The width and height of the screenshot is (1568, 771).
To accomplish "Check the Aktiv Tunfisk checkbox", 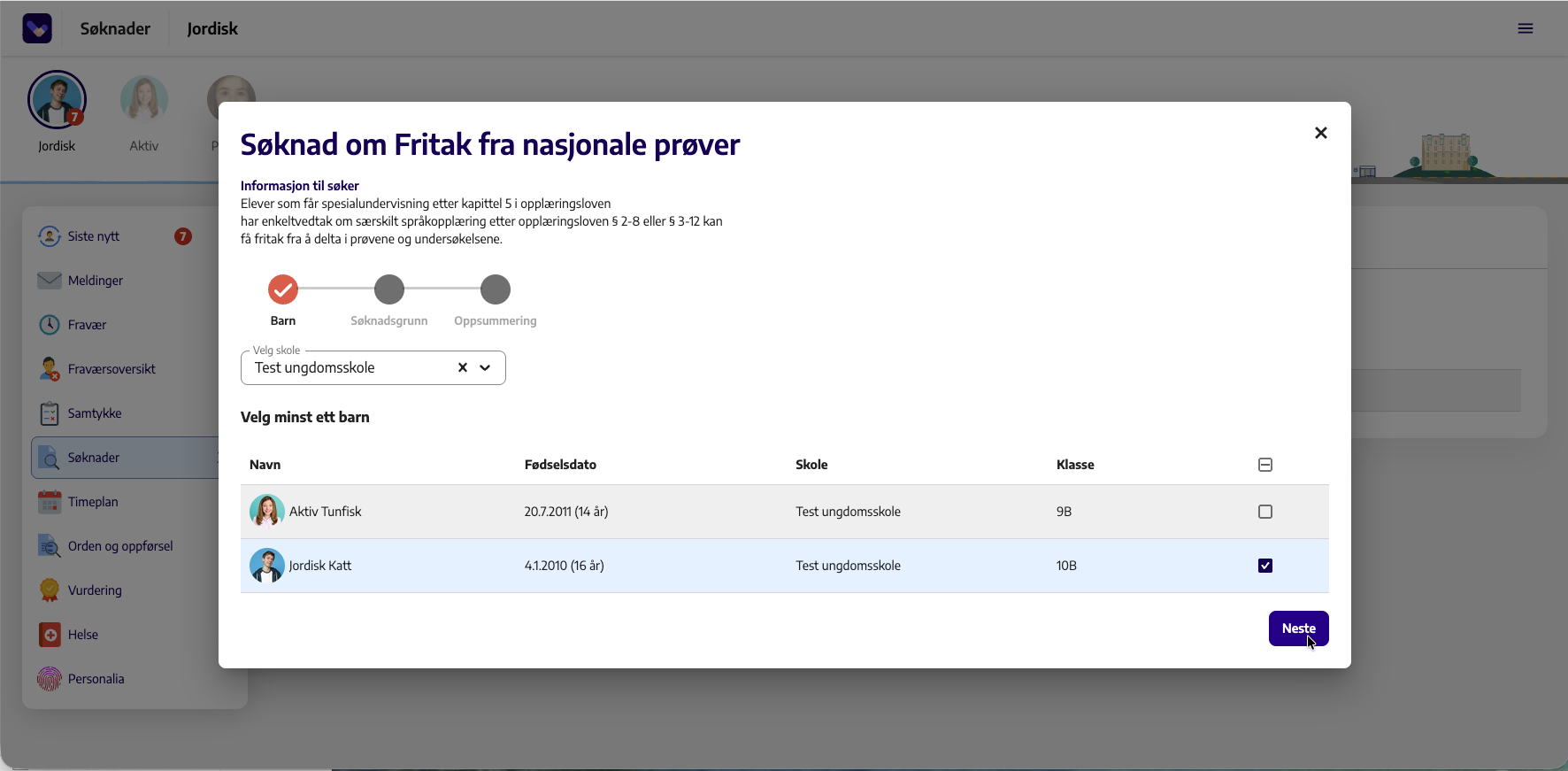I will tap(1265, 512).
